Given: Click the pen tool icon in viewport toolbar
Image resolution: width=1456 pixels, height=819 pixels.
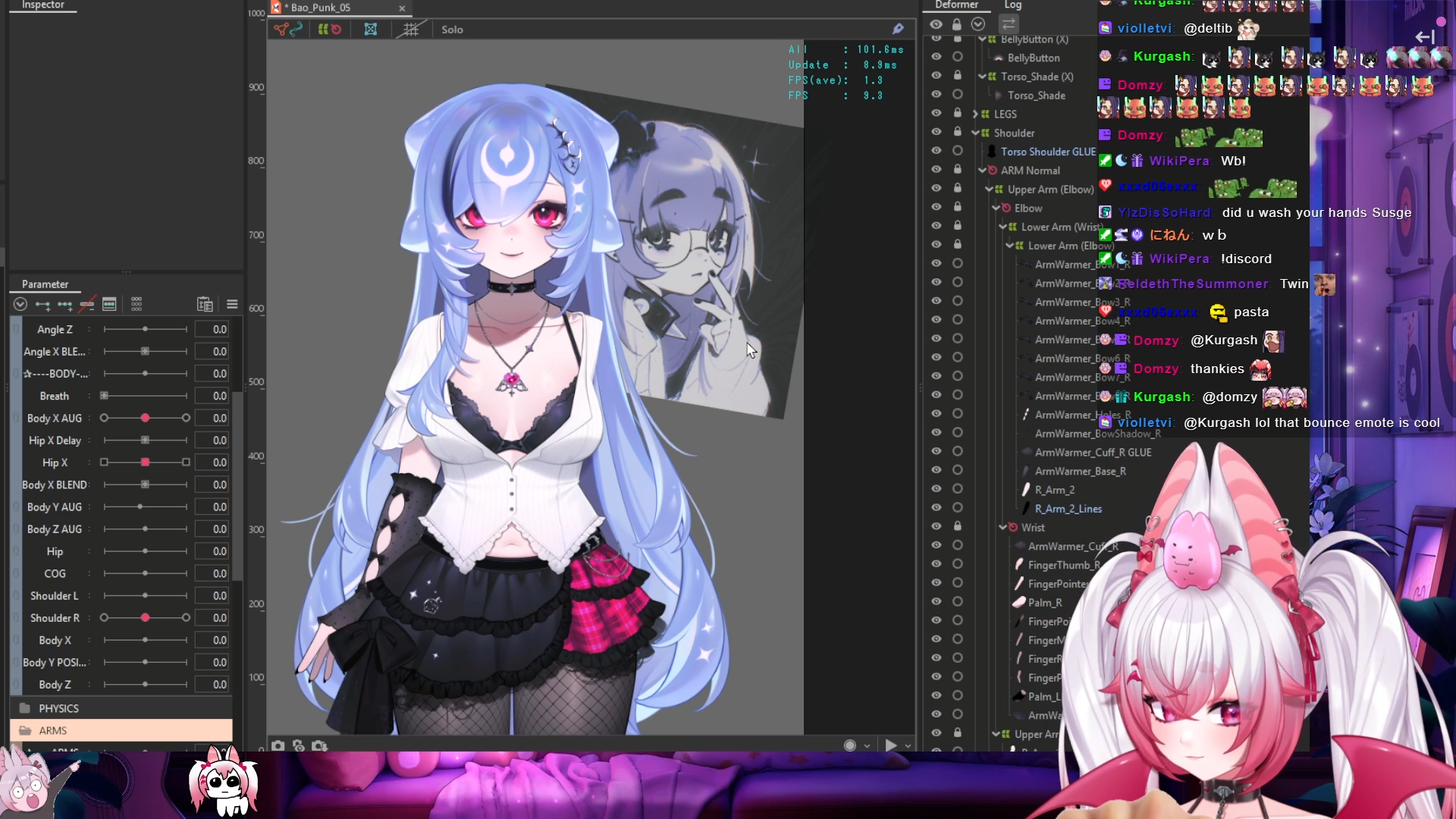Looking at the screenshot, I should tap(898, 30).
